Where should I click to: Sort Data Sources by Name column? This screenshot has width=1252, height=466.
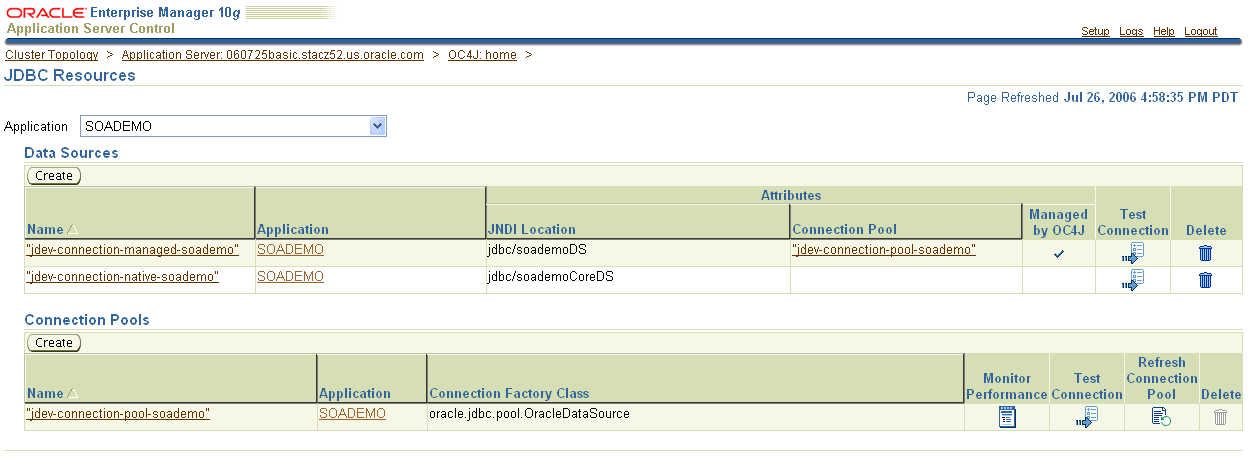[52, 229]
